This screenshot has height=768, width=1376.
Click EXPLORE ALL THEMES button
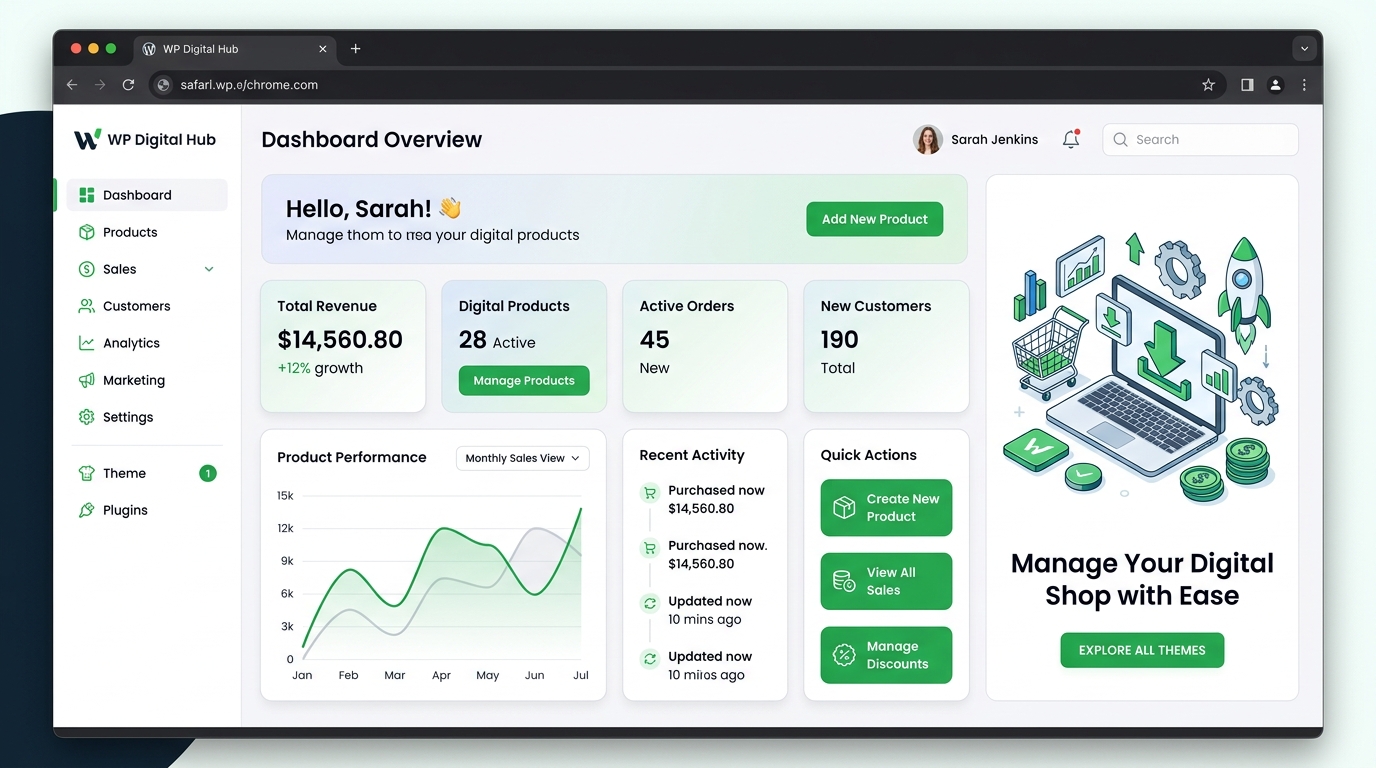(x=1142, y=650)
